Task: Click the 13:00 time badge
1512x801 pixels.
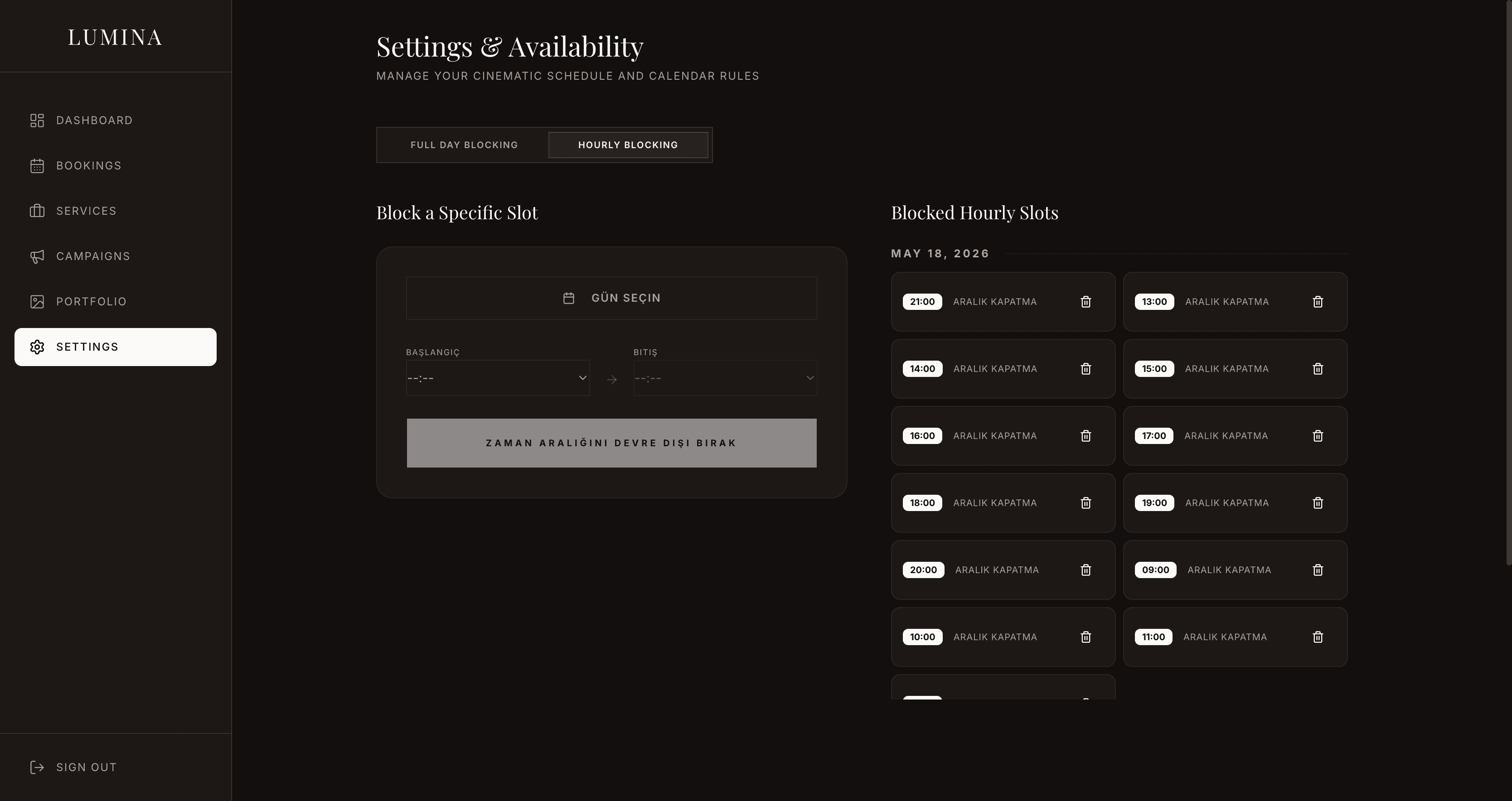Action: pos(1154,302)
